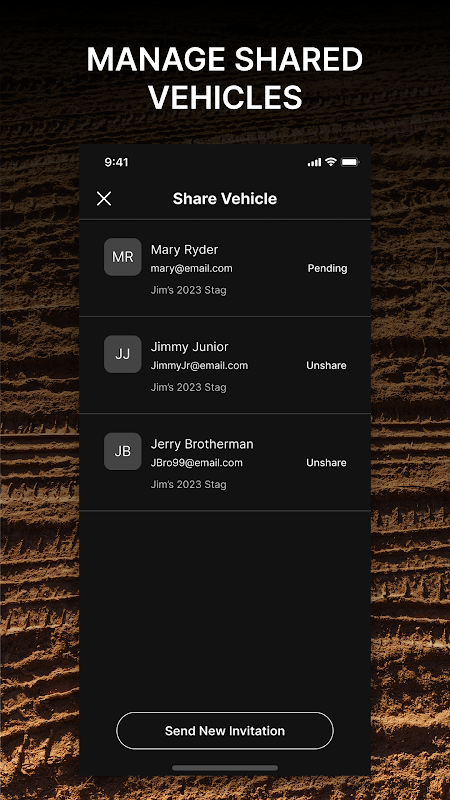
Task: Tap Jim's 2023 Stag under Jerry Brotherman
Action: pos(188,485)
